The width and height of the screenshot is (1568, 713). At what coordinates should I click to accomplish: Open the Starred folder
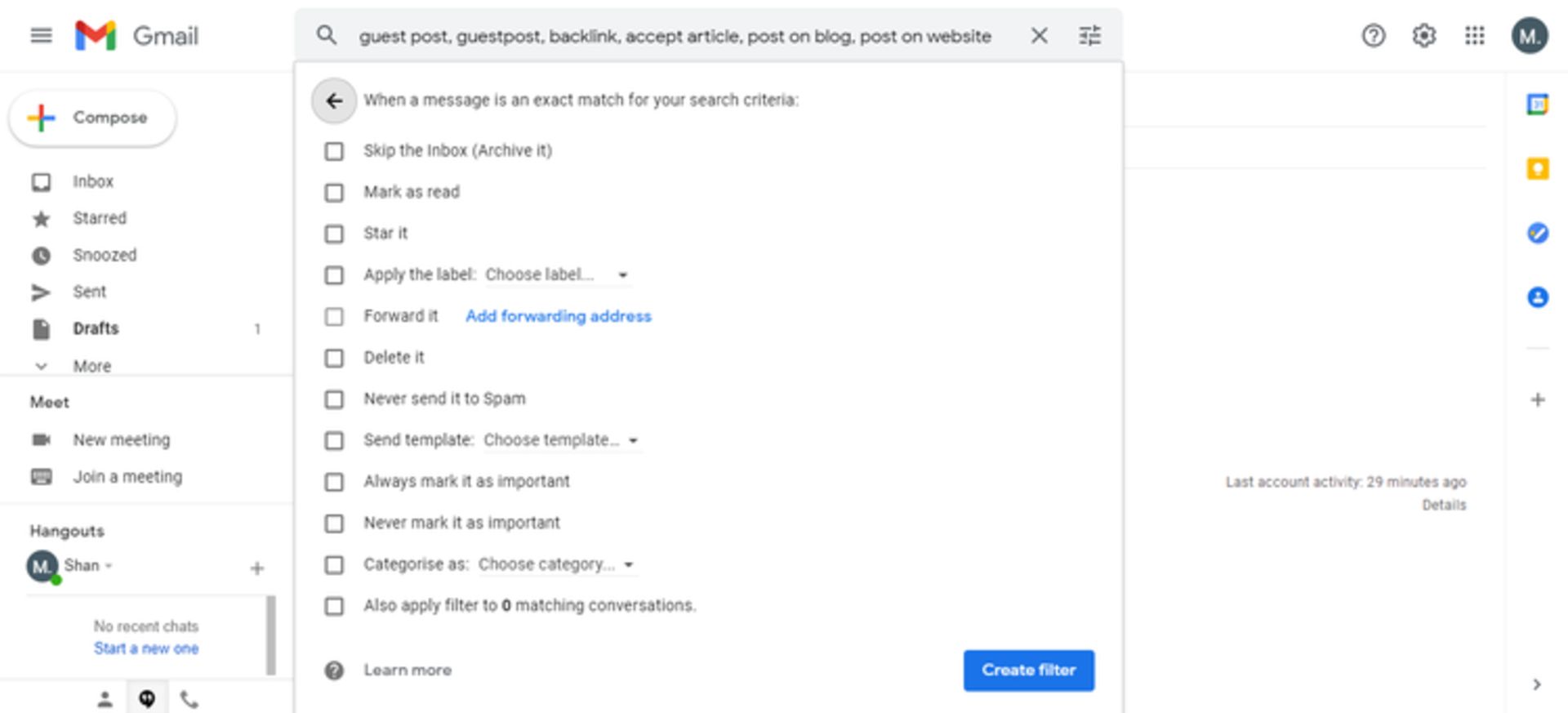[99, 218]
